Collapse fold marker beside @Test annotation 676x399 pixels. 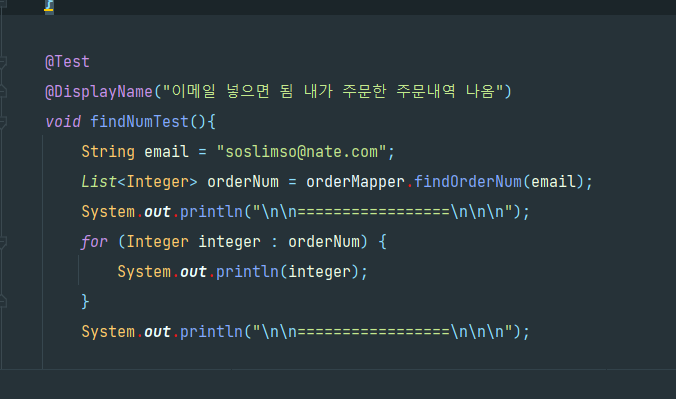pos(3,63)
